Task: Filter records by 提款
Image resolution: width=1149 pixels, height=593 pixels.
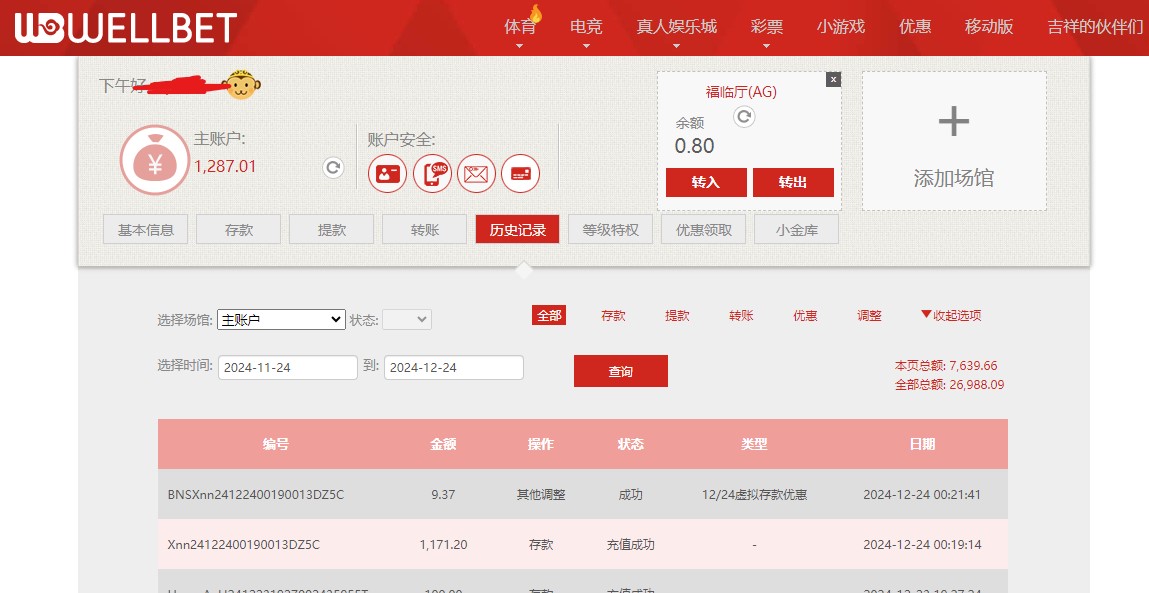Action: tap(677, 315)
